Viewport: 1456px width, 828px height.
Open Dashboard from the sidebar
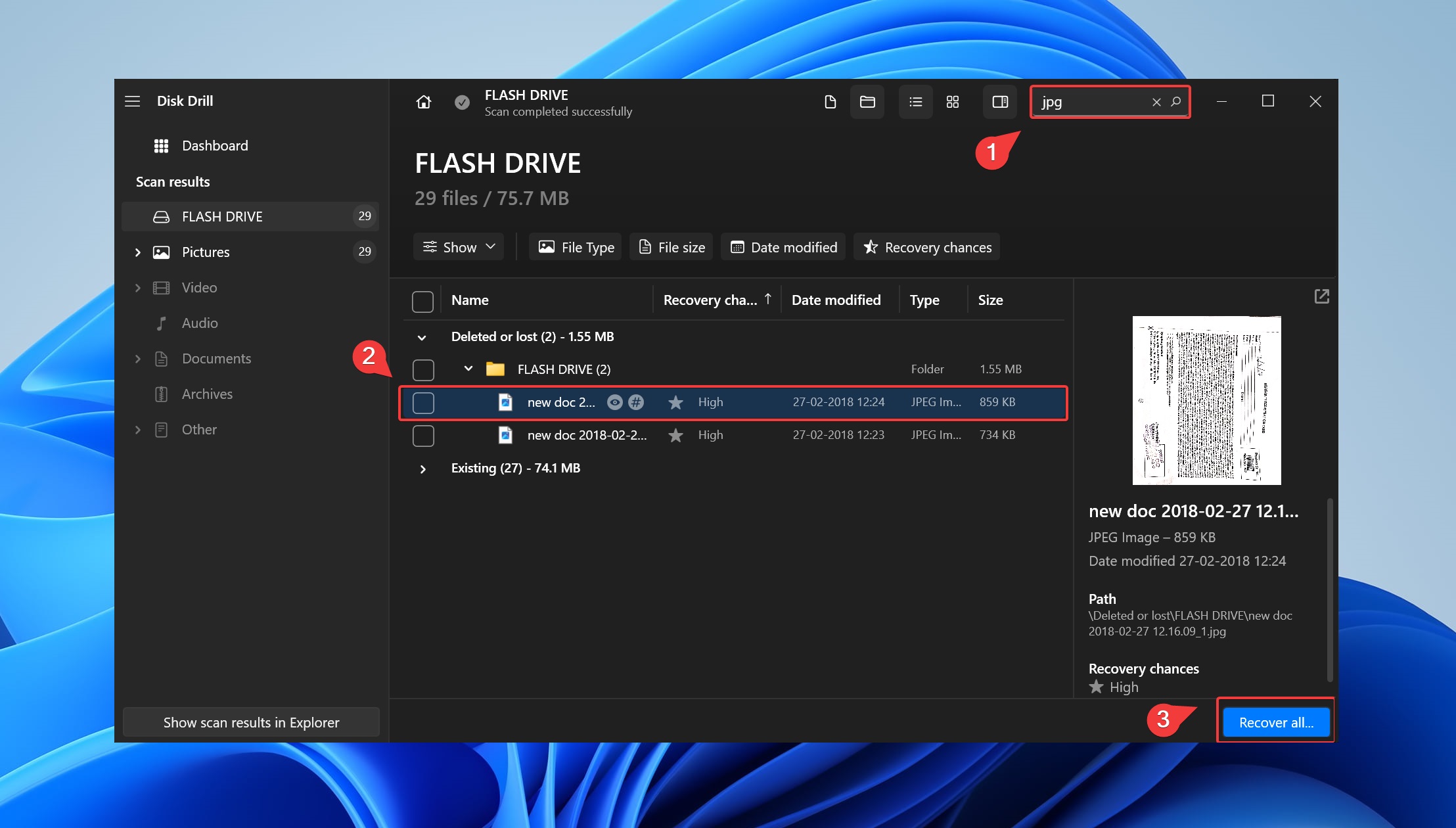tap(250, 146)
